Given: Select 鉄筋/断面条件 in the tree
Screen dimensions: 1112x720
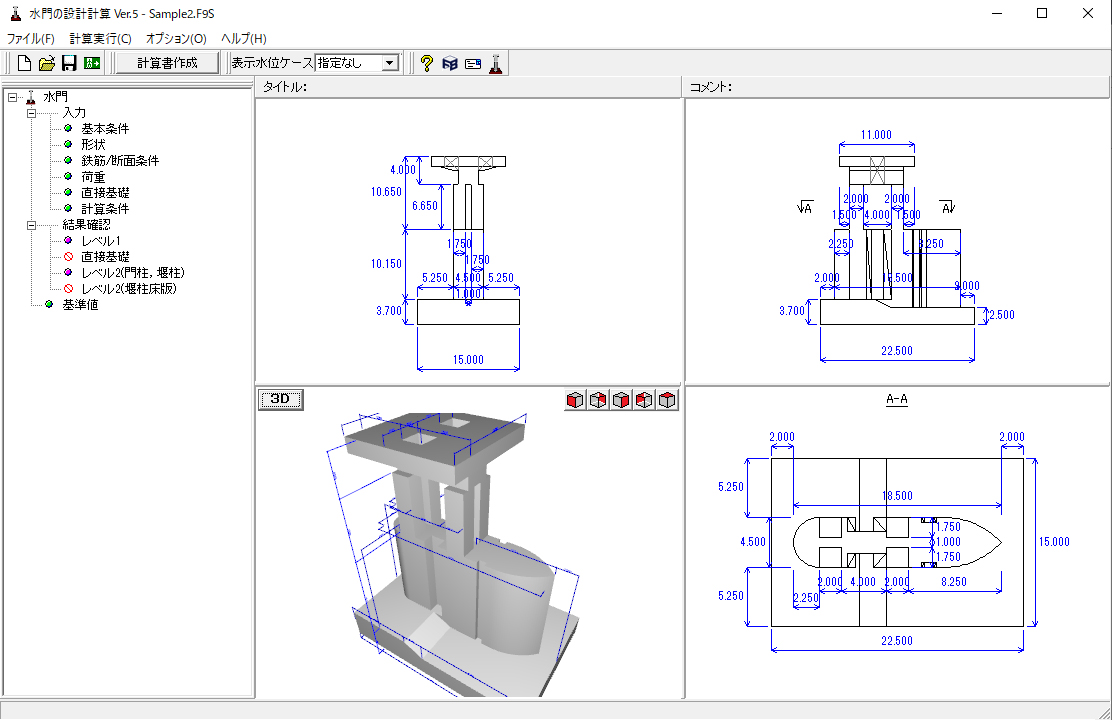Looking at the screenshot, I should coord(120,161).
